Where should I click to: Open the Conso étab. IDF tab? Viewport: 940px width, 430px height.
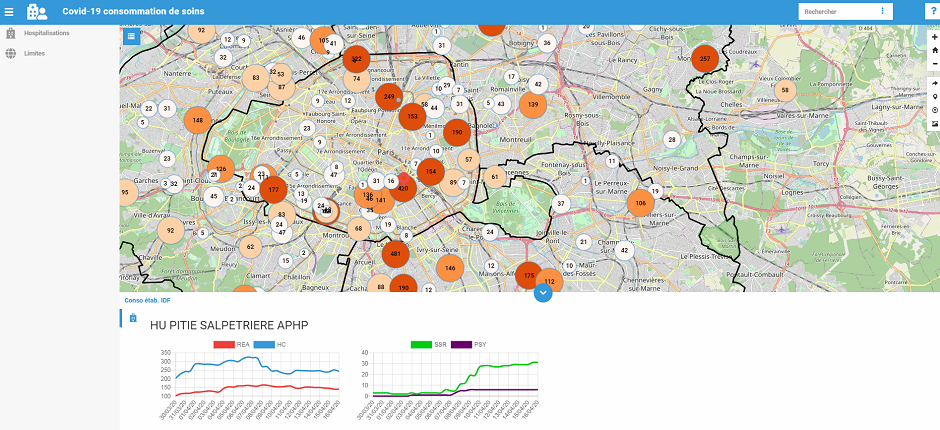[x=147, y=300]
